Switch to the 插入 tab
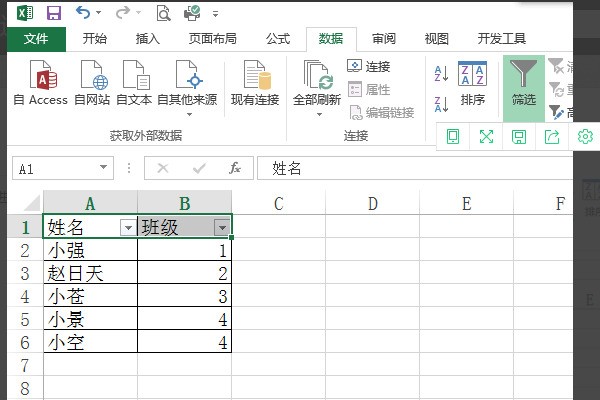 coord(148,39)
